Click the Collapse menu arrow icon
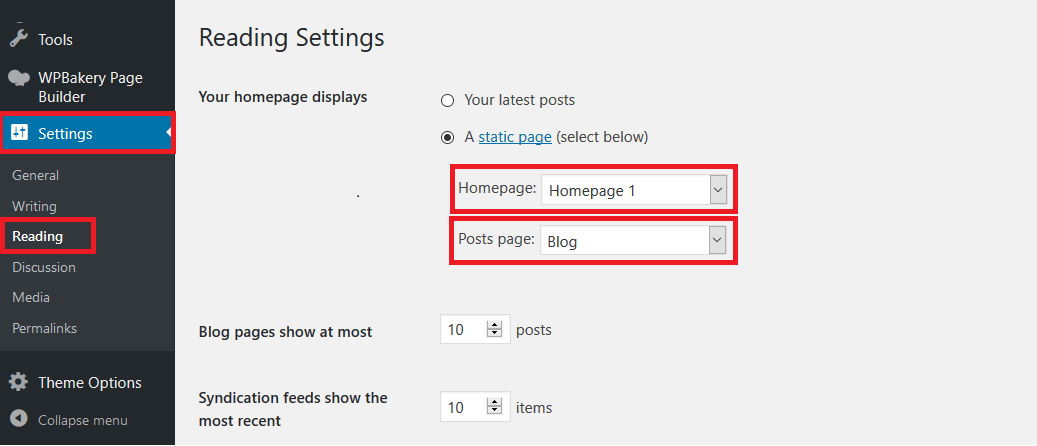The height and width of the screenshot is (446, 1037). pos(19,420)
